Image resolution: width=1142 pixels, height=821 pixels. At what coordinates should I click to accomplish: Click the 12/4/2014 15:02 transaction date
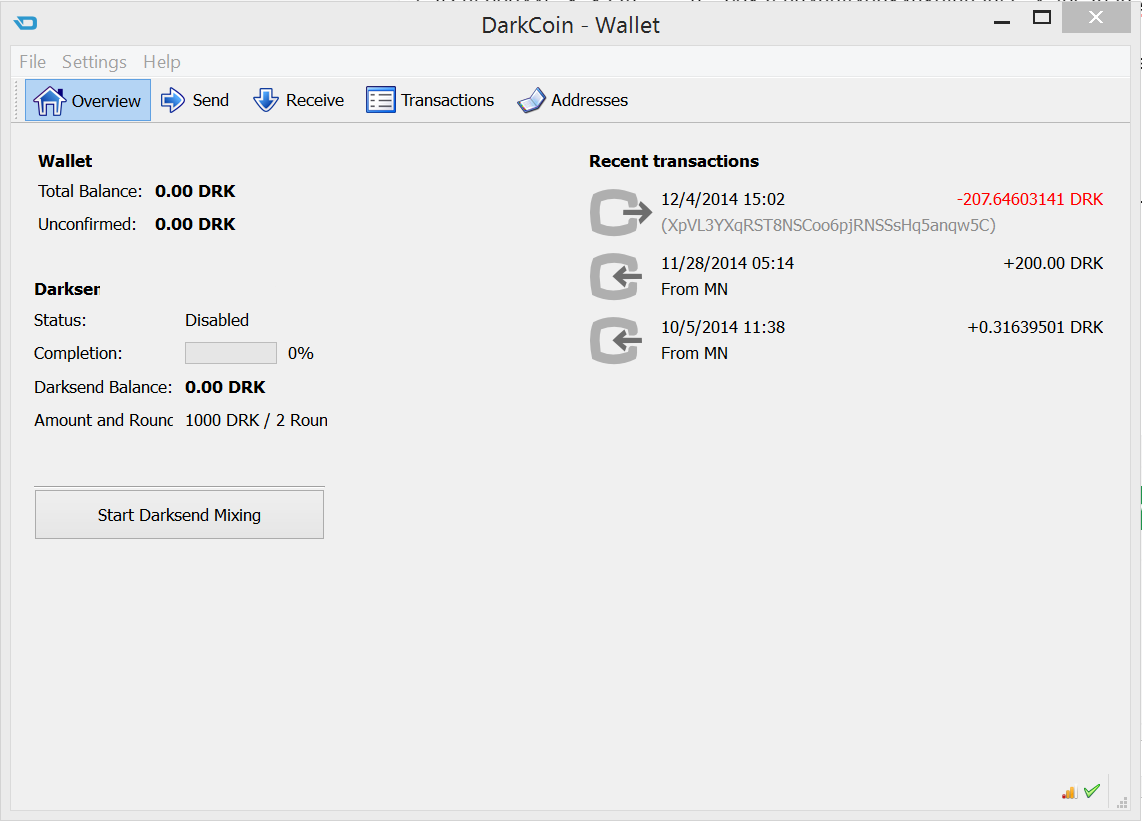pyautogui.click(x=723, y=199)
